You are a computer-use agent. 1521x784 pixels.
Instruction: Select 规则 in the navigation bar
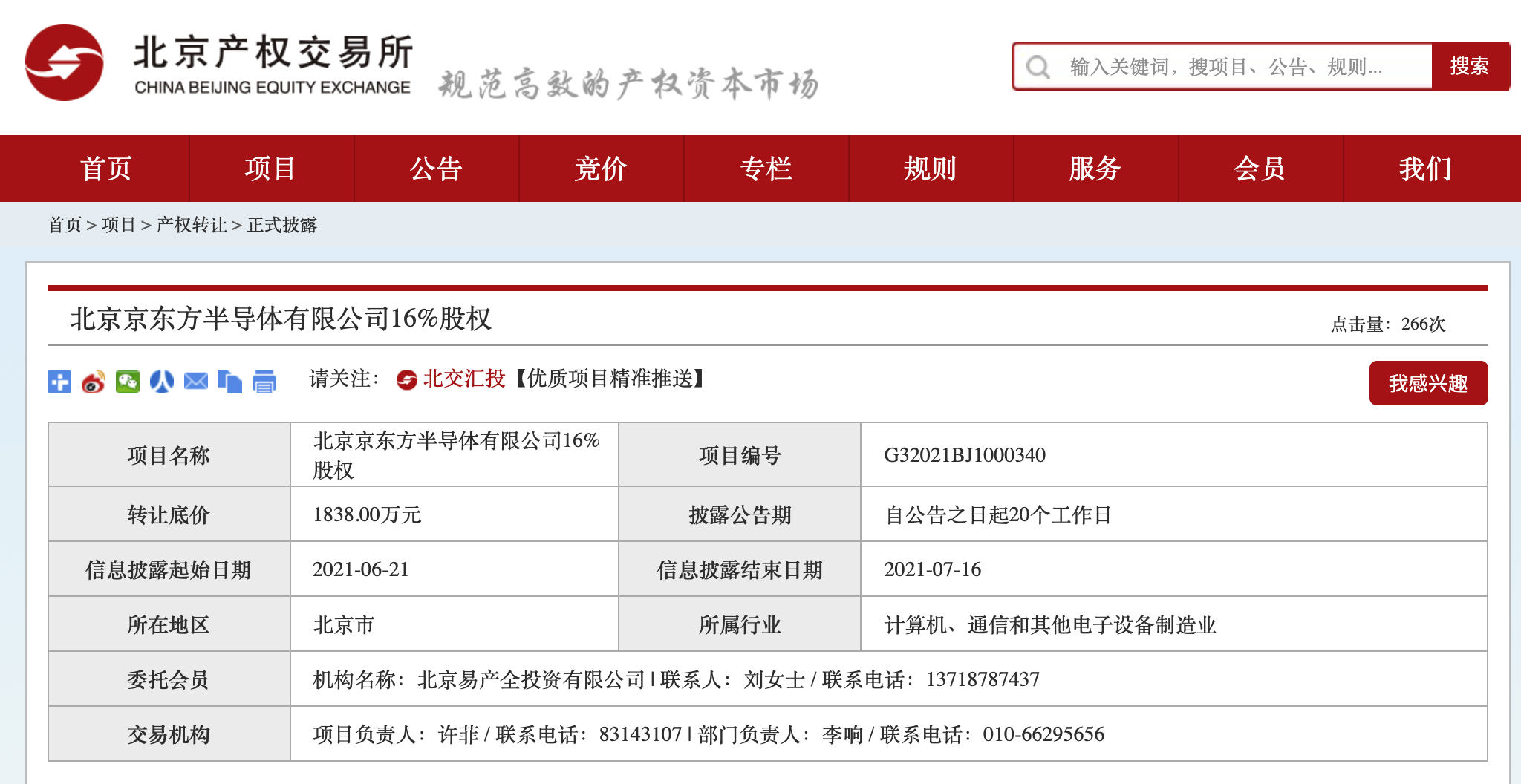click(x=931, y=169)
